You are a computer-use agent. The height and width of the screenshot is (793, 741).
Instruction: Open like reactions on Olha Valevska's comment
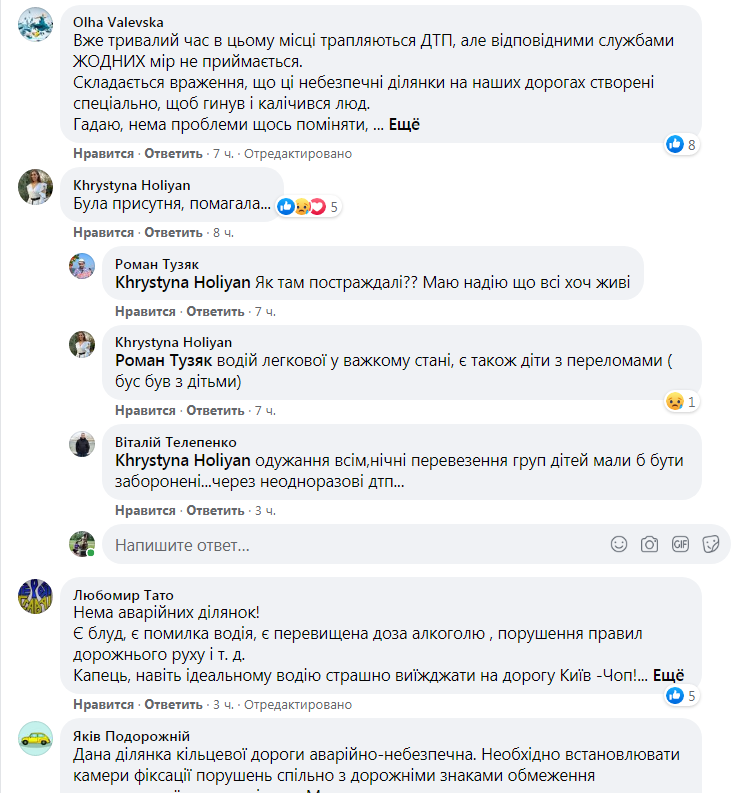(682, 144)
